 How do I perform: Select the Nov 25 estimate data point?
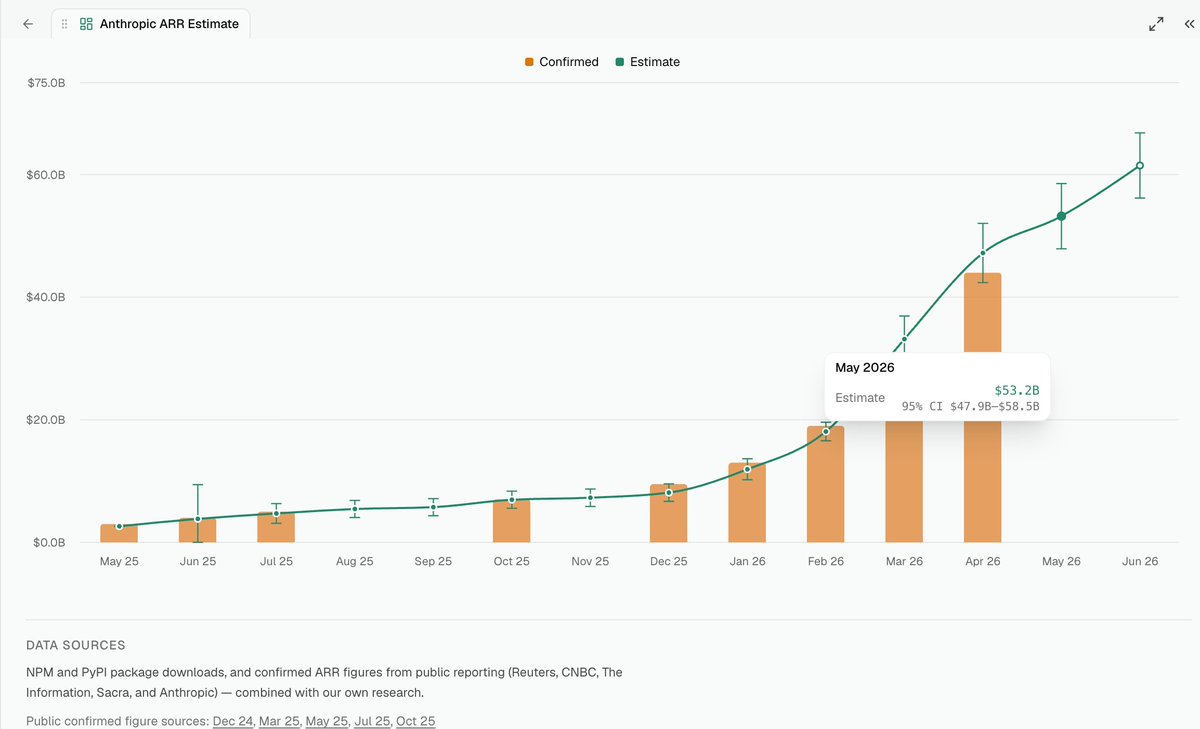pos(590,497)
